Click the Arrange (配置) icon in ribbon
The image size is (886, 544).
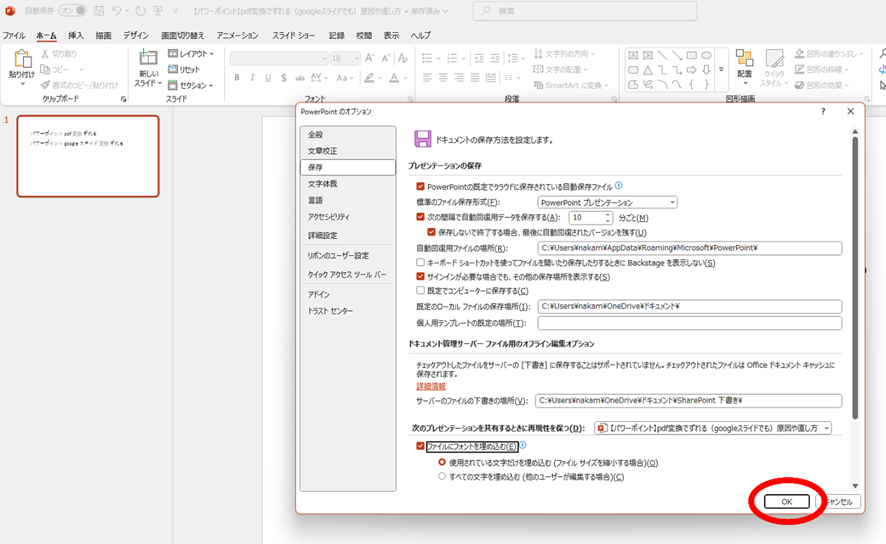pos(744,62)
